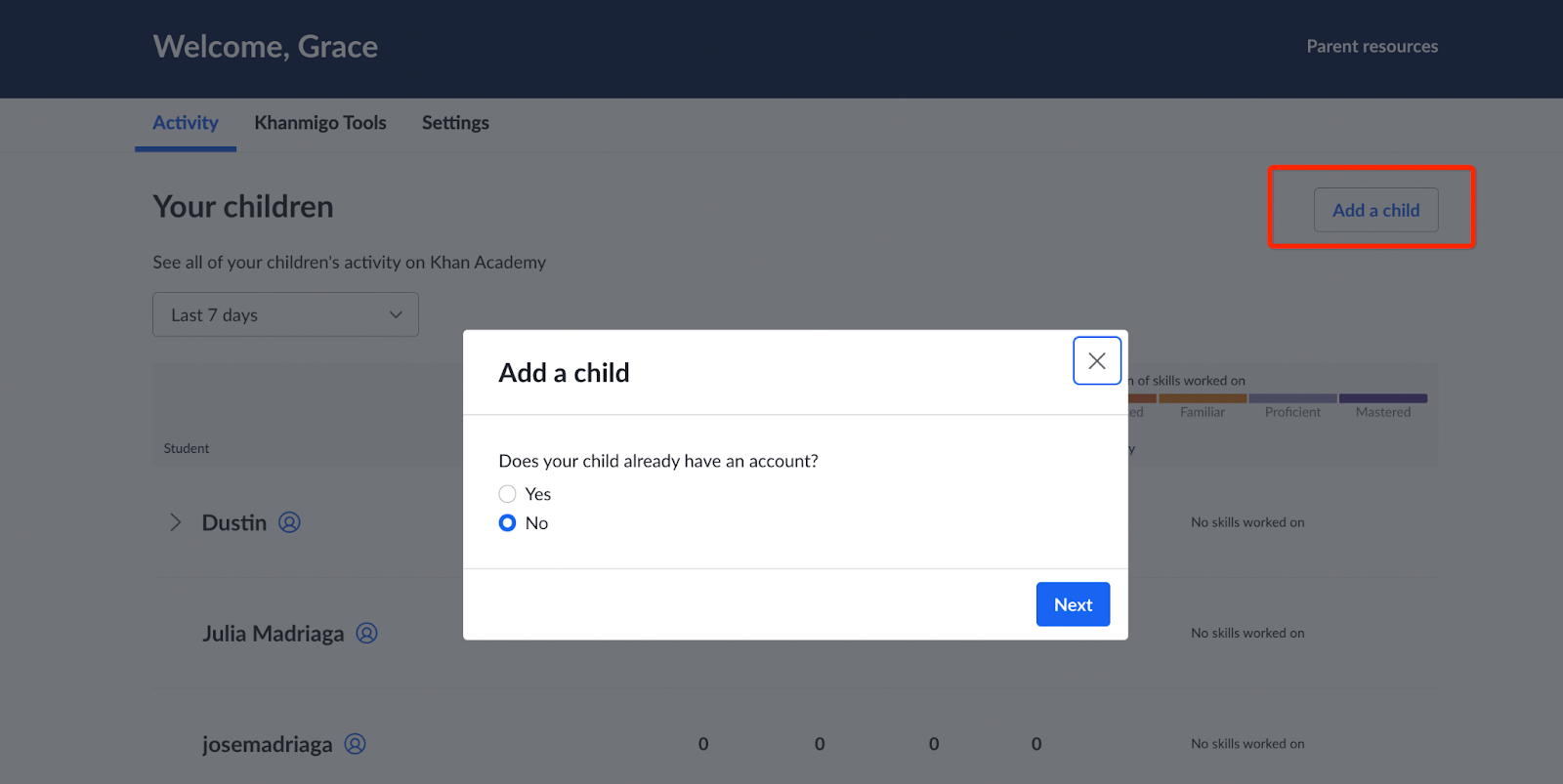
Task: Switch to the Activity tab
Action: pos(186,123)
